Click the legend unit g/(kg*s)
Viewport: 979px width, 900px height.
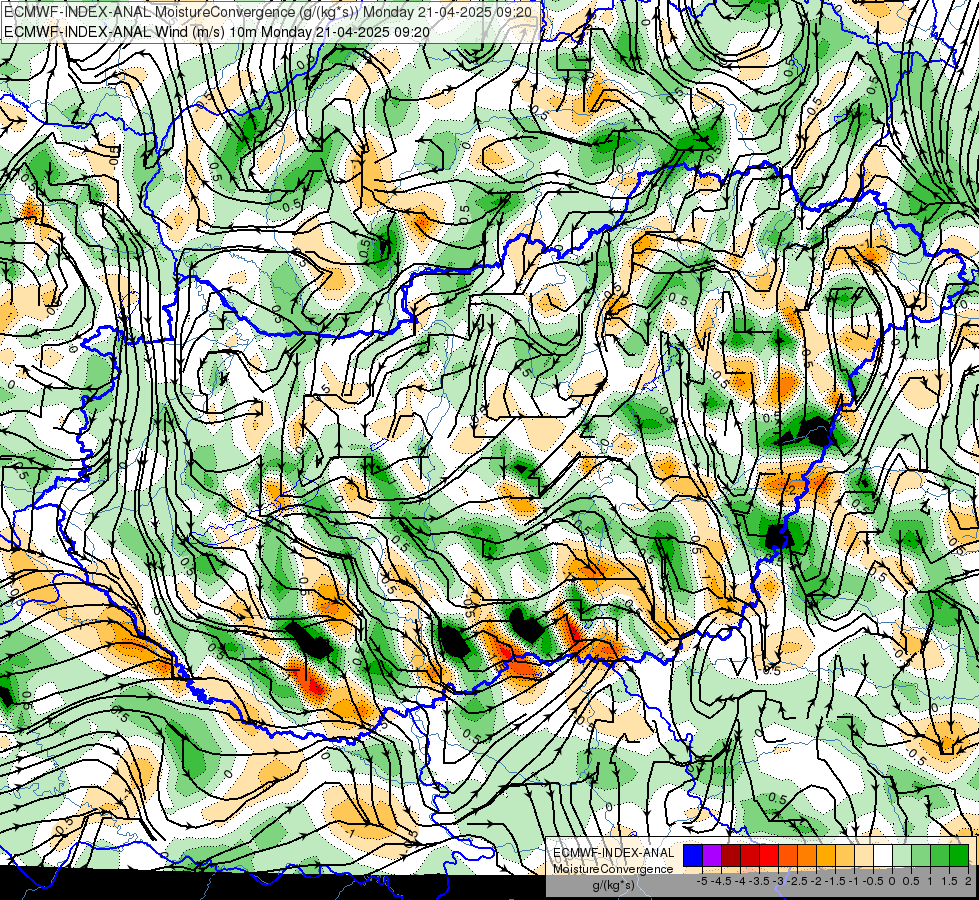(614, 885)
